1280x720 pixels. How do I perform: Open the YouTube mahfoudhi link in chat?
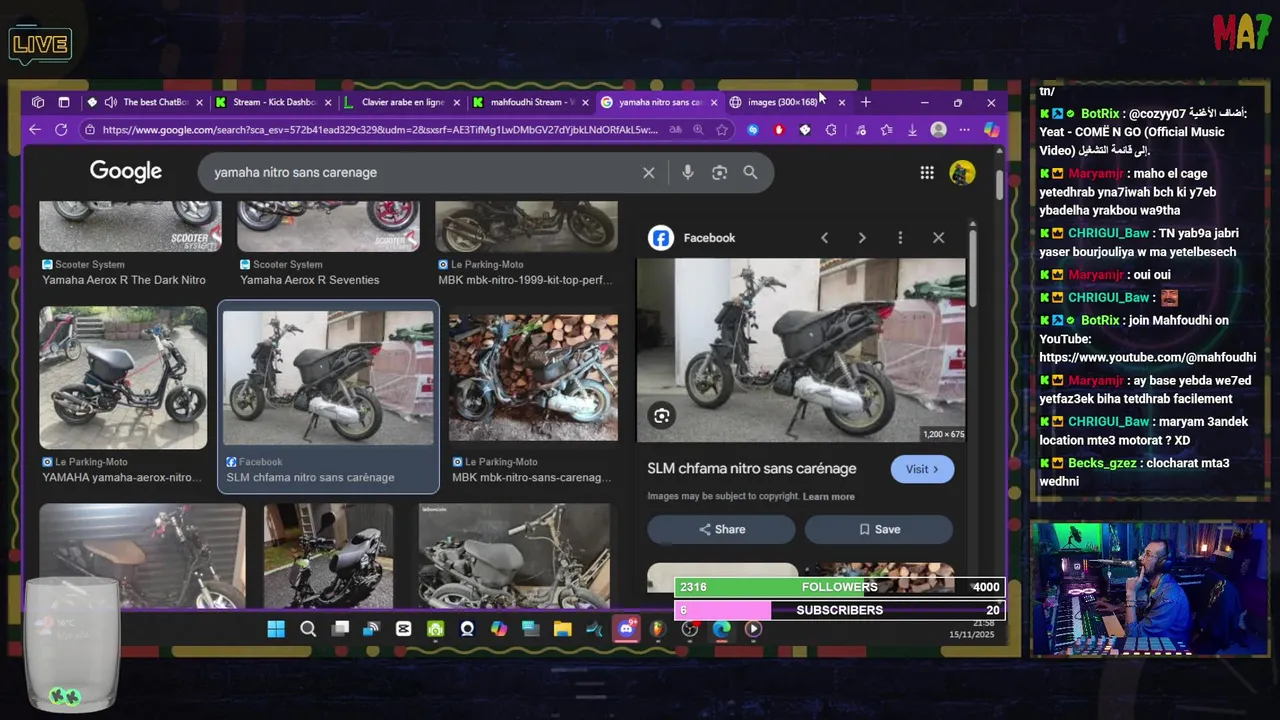pyautogui.click(x=1147, y=357)
